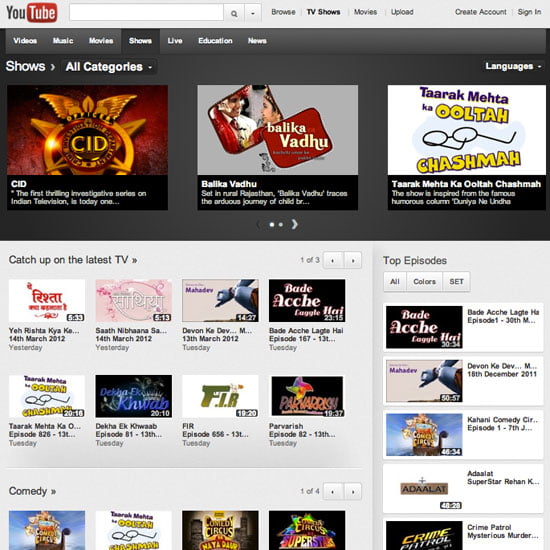Screen dimensions: 550x550
Task: Go to previous page of Comedy
Action: tap(333, 491)
